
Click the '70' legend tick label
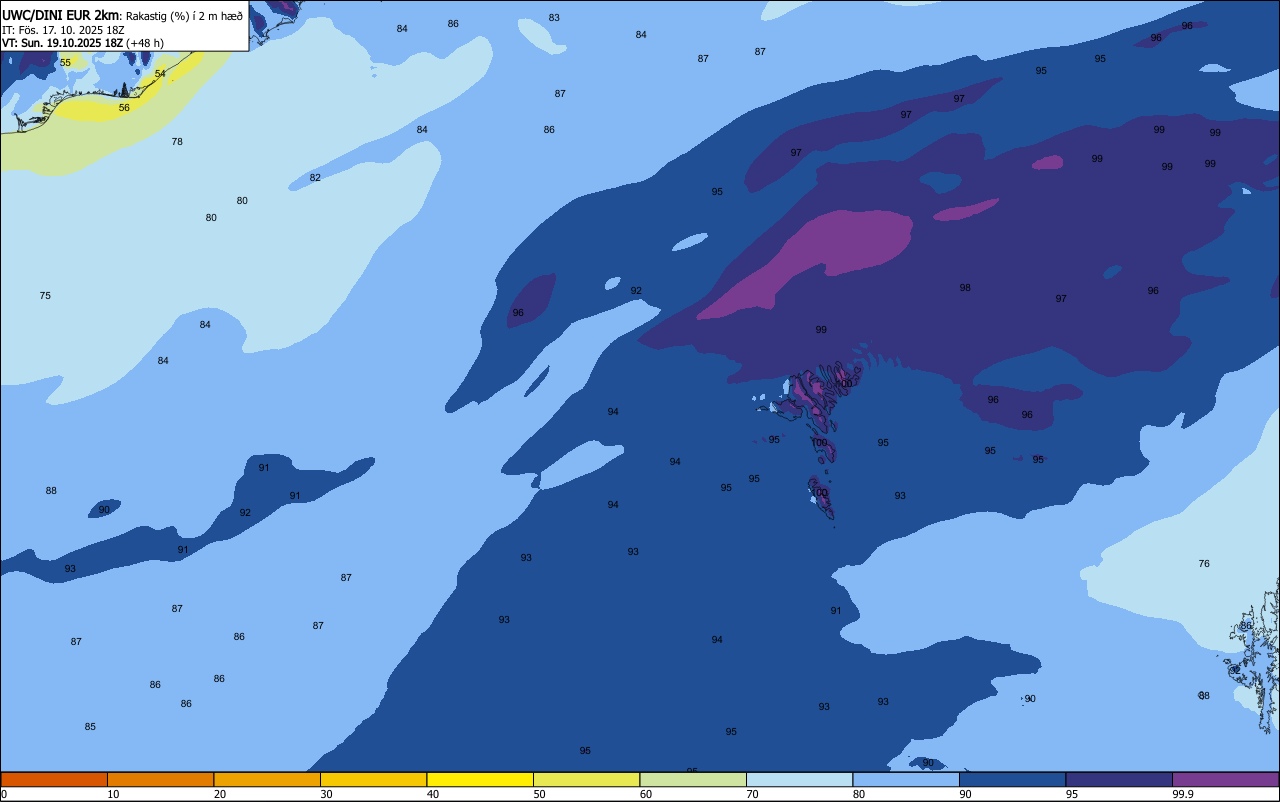point(753,794)
